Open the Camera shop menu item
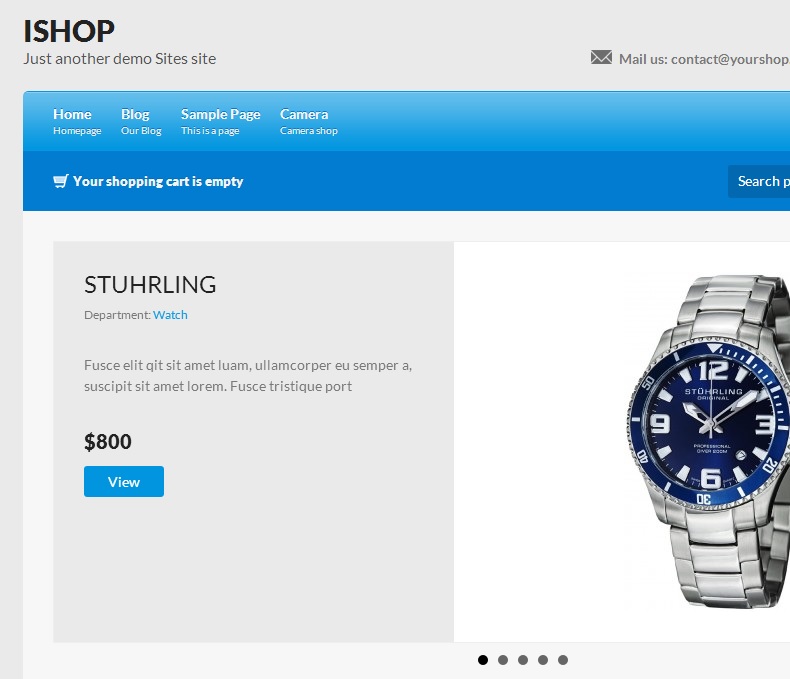The image size is (790, 679). point(309,121)
